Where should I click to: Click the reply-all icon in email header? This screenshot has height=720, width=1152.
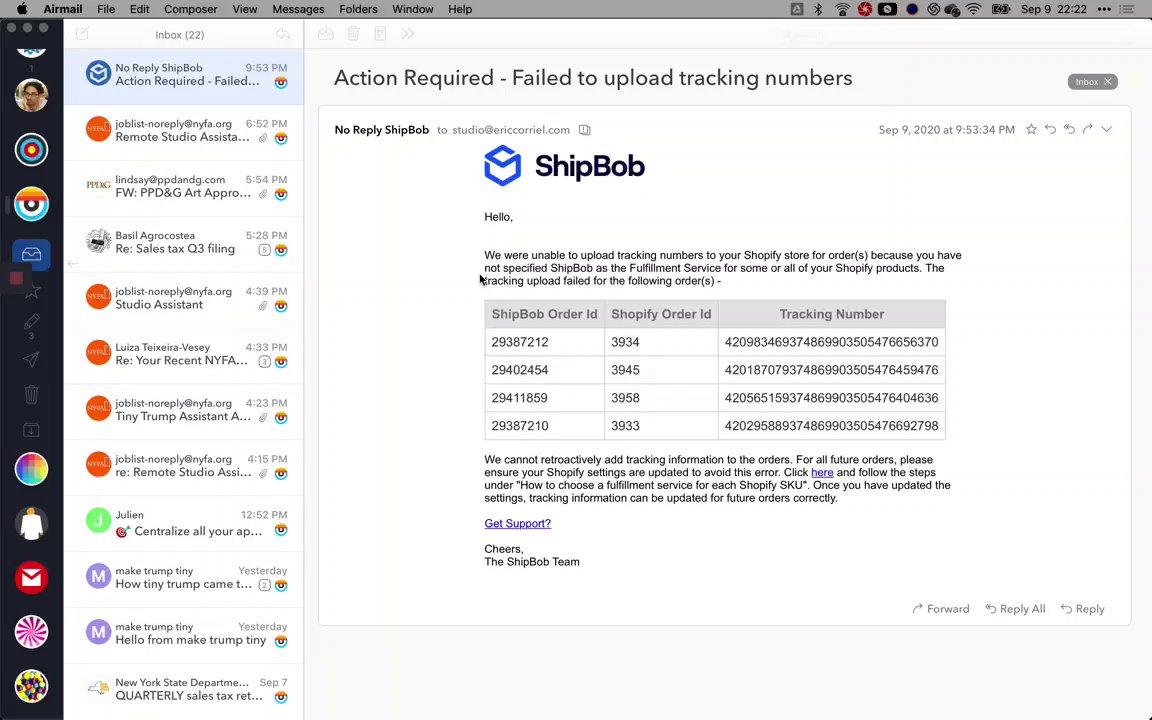click(1070, 129)
